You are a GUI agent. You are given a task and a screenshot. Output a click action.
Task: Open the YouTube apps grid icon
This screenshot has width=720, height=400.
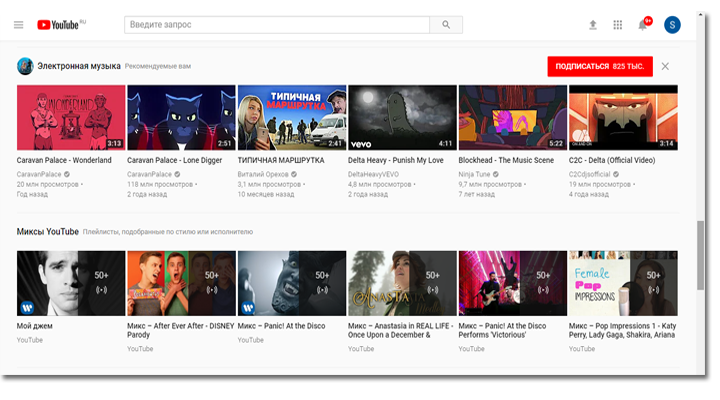pos(618,25)
